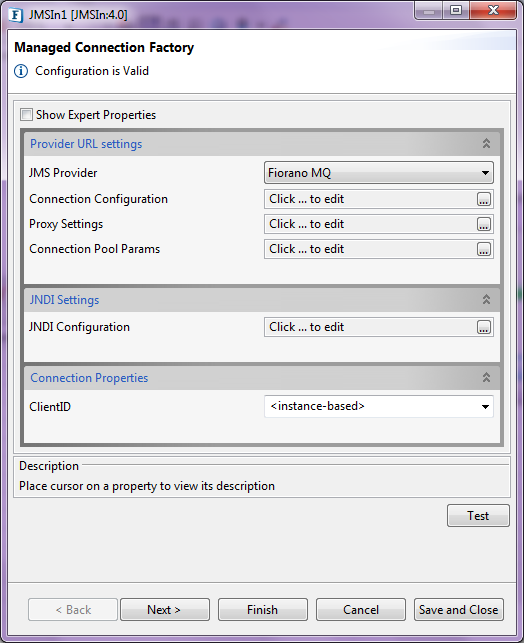The image size is (524, 643).
Task: Click the Test button
Action: 478,515
